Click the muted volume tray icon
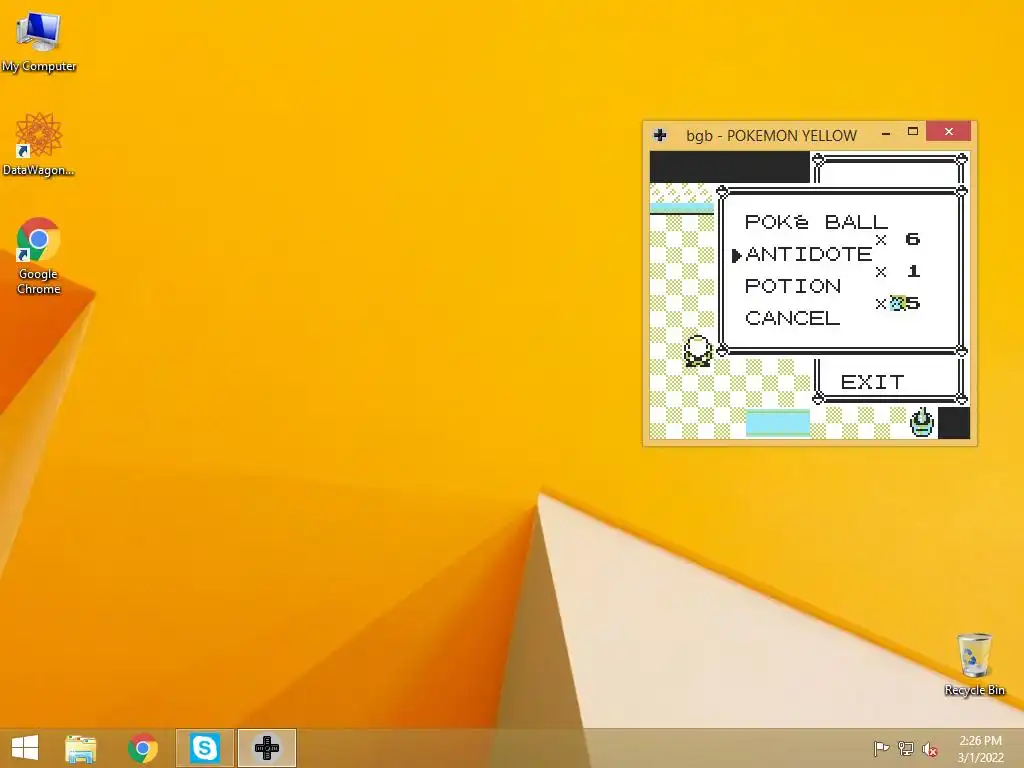The width and height of the screenshot is (1024, 768). 929,749
